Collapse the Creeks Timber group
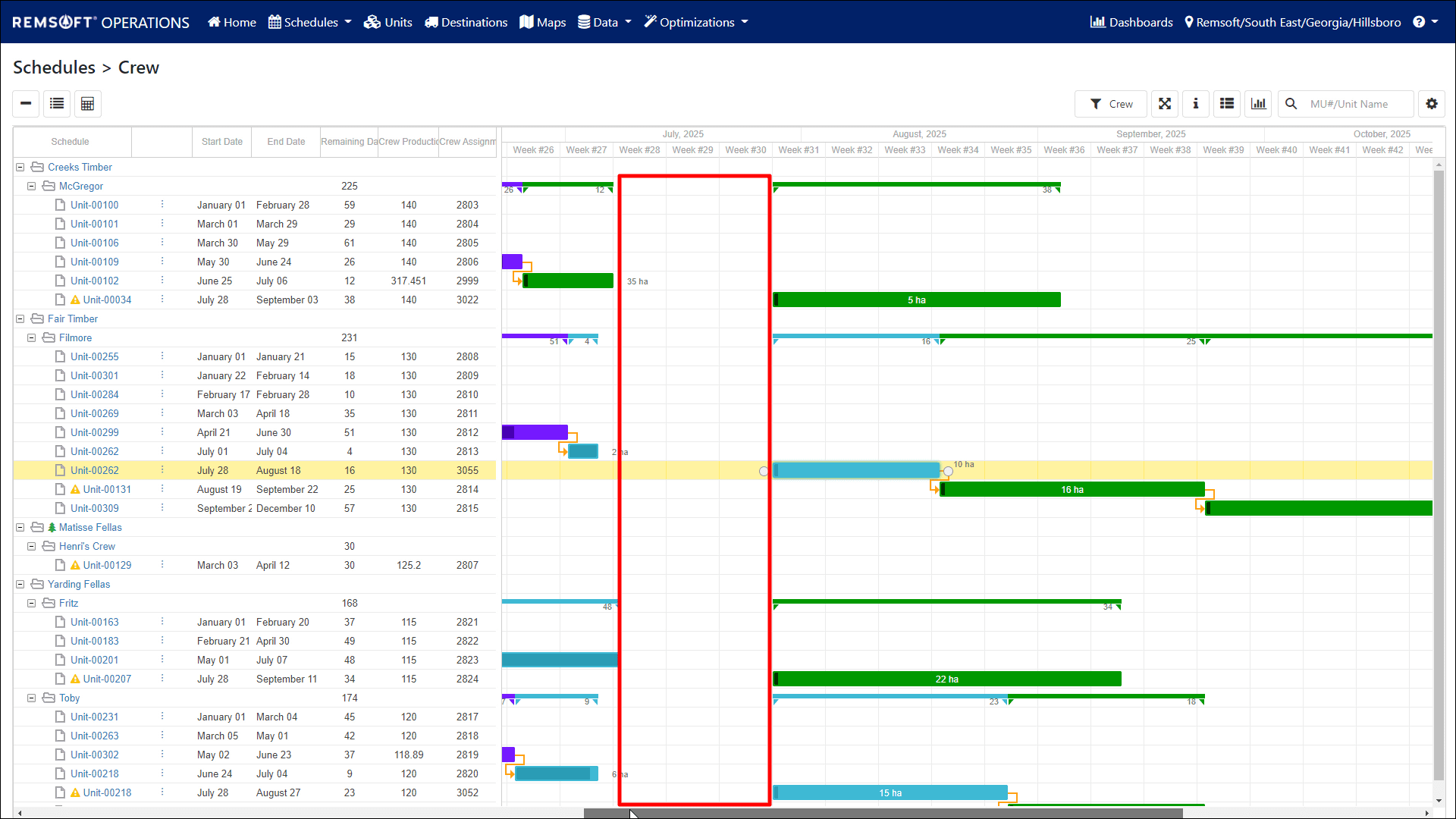The height and width of the screenshot is (819, 1456). tap(19, 167)
